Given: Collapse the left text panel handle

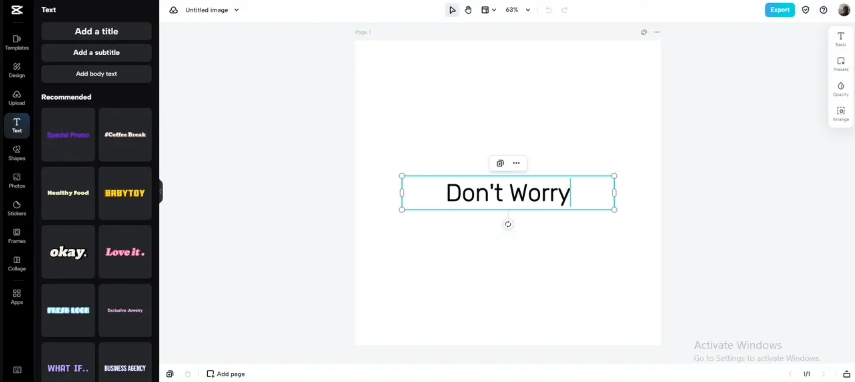Looking at the screenshot, I should [161, 191].
